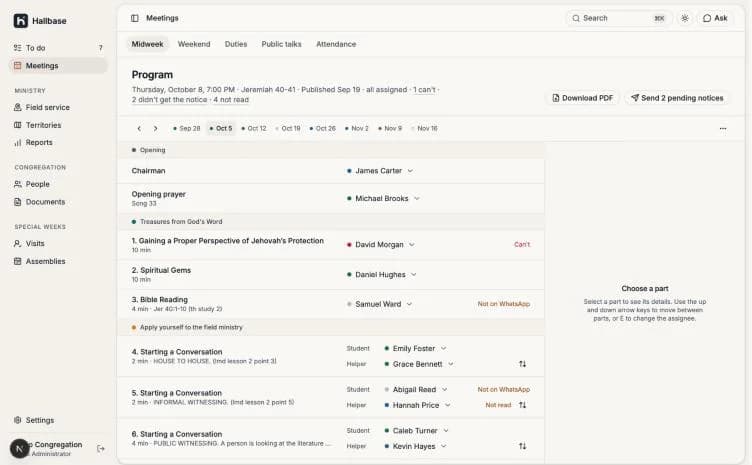This screenshot has width=752, height=465.
Task: Select the Nov 2 week
Action: [x=357, y=128]
